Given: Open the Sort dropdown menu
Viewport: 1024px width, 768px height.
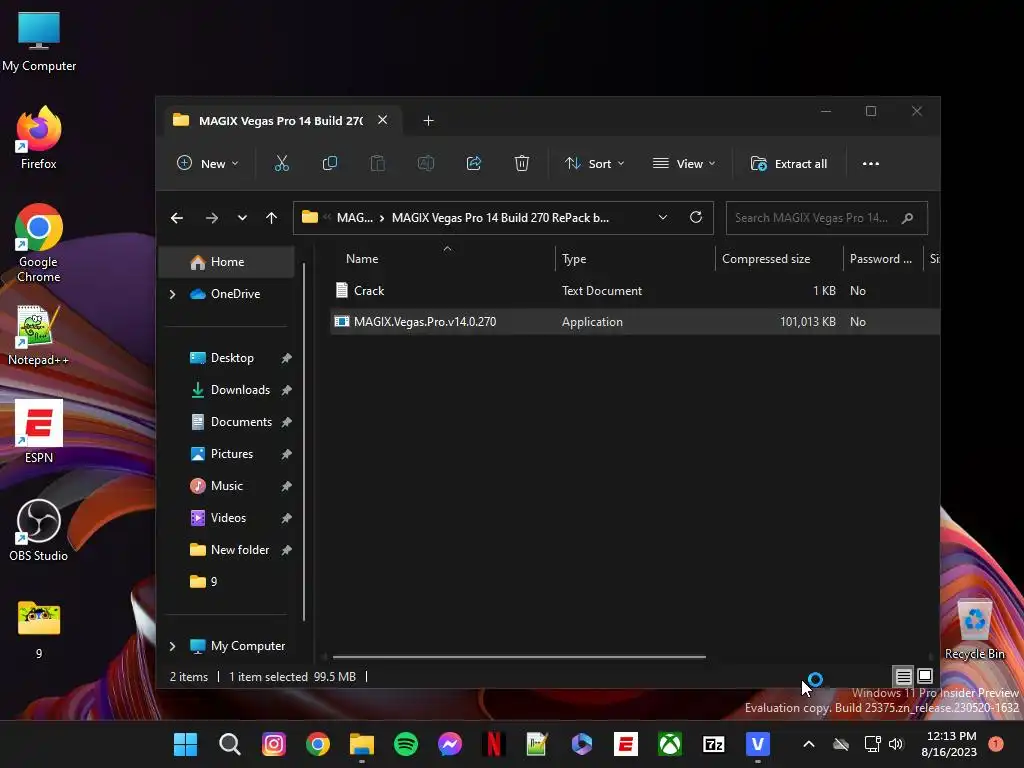Looking at the screenshot, I should (594, 163).
